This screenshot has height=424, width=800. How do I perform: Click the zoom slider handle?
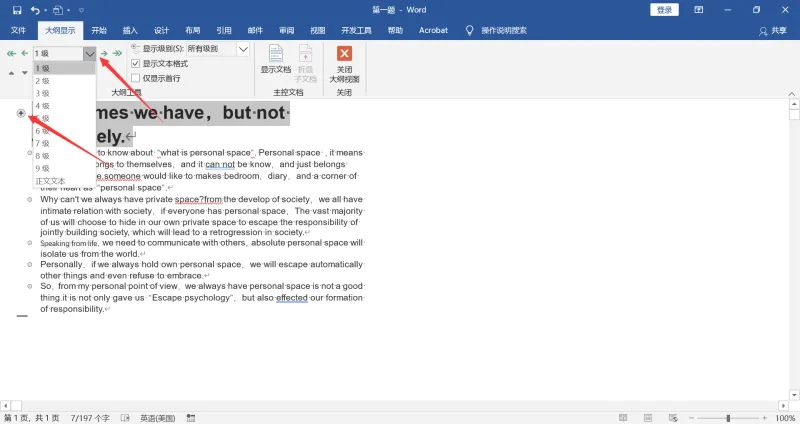(x=728, y=418)
